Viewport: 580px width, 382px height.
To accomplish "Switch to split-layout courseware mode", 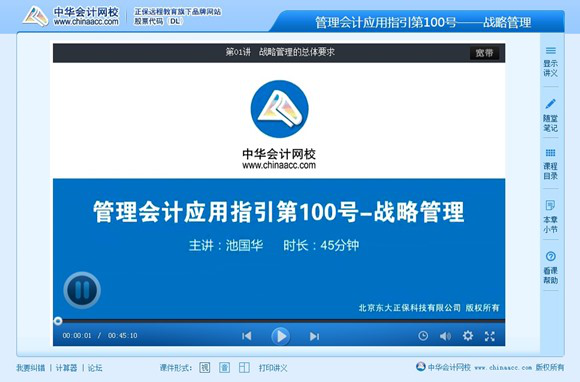I will (x=244, y=368).
